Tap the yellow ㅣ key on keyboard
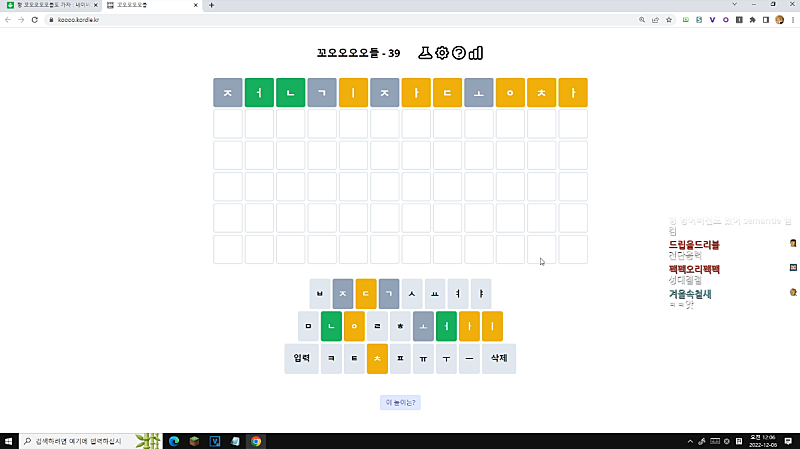Screen dimensions: 800x449 coord(492,326)
